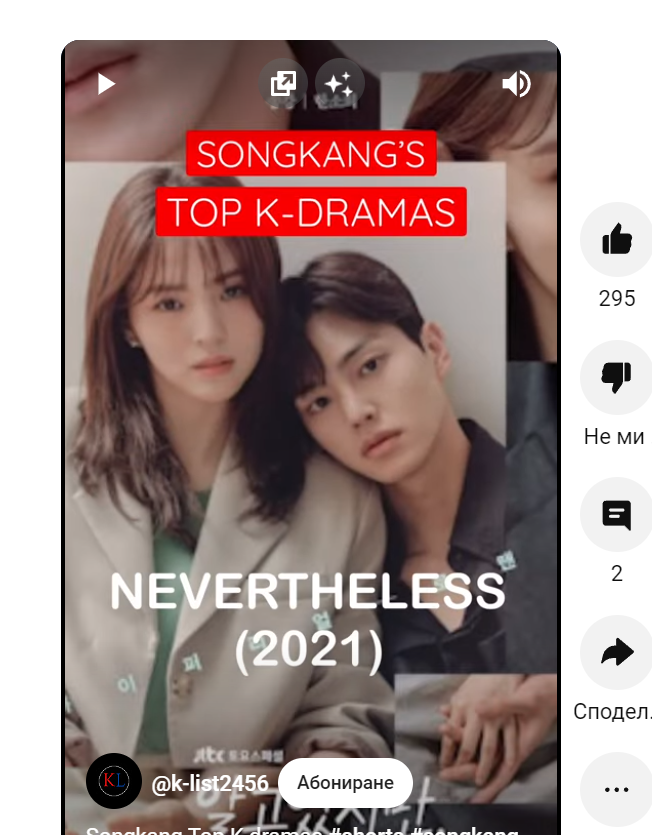Open the miniplayer pop-out icon
Screen dimensions: 652x835
(x=283, y=84)
